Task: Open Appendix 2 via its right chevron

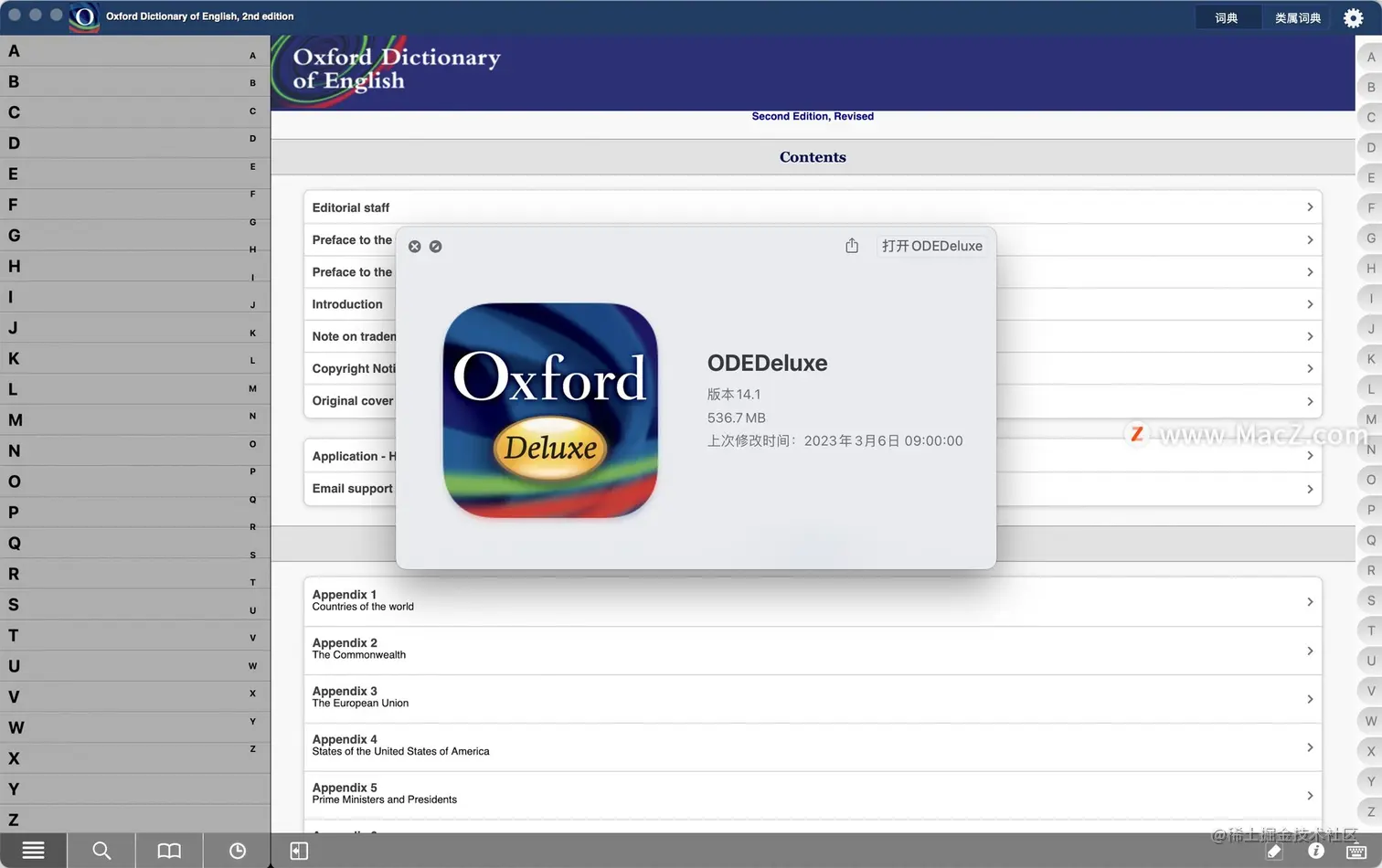Action: (1310, 651)
